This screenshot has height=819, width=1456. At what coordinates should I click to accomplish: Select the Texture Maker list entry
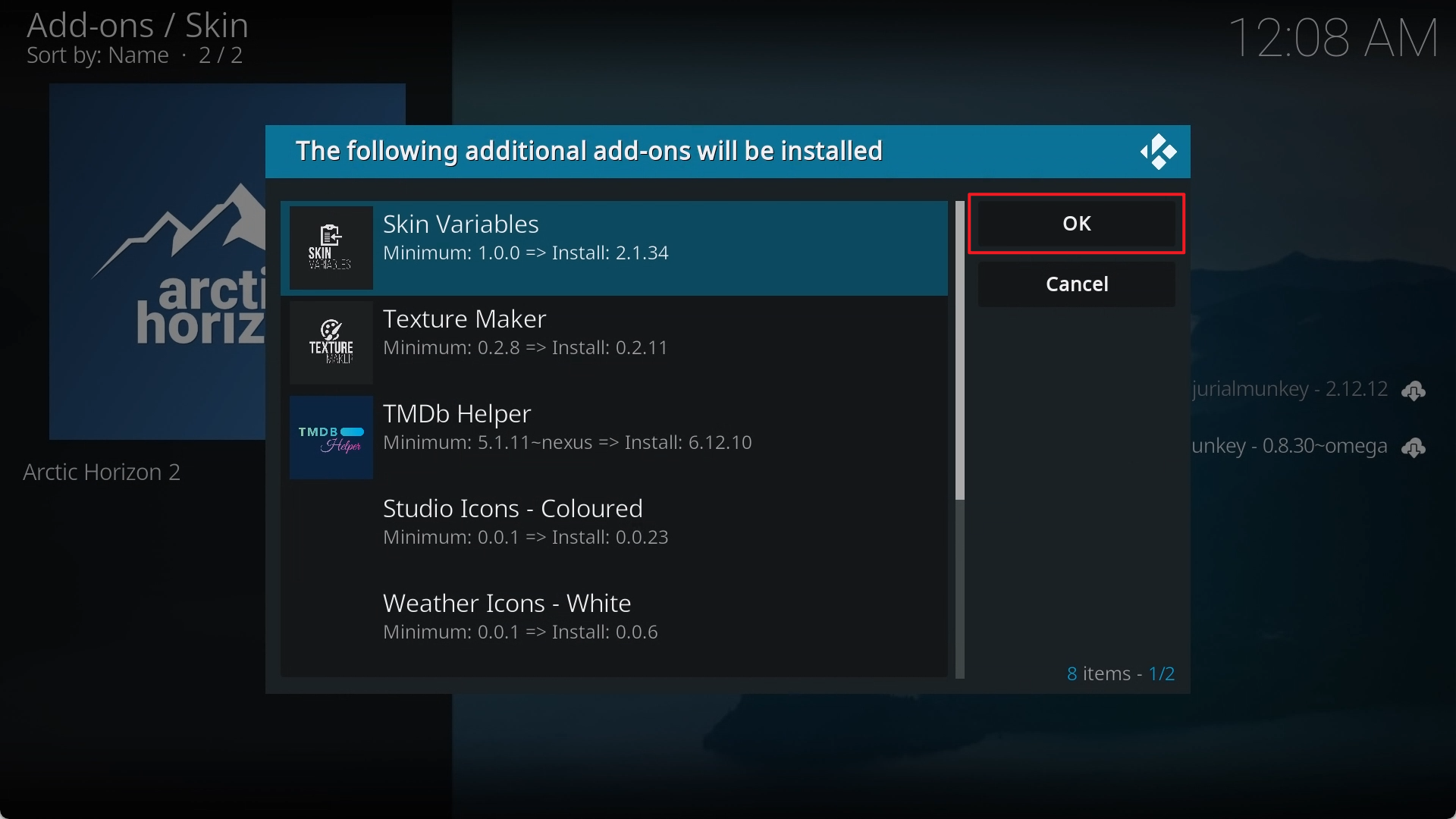coord(614,343)
